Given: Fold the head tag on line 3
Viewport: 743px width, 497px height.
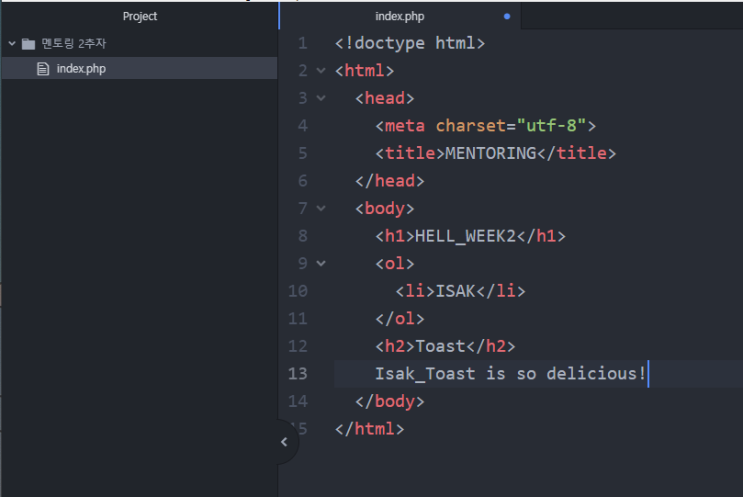Looking at the screenshot, I should (x=321, y=98).
